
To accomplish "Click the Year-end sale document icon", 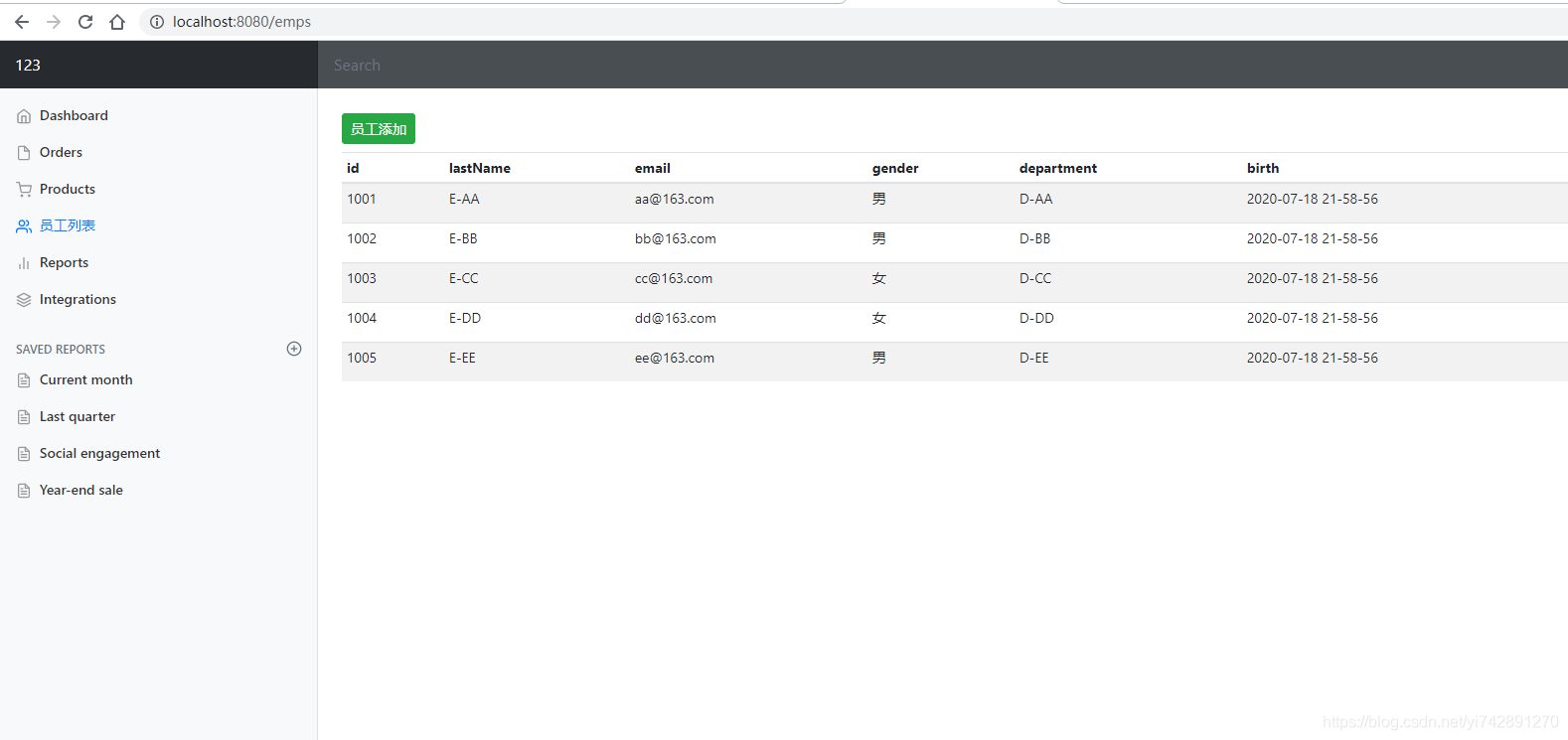I will (x=24, y=491).
